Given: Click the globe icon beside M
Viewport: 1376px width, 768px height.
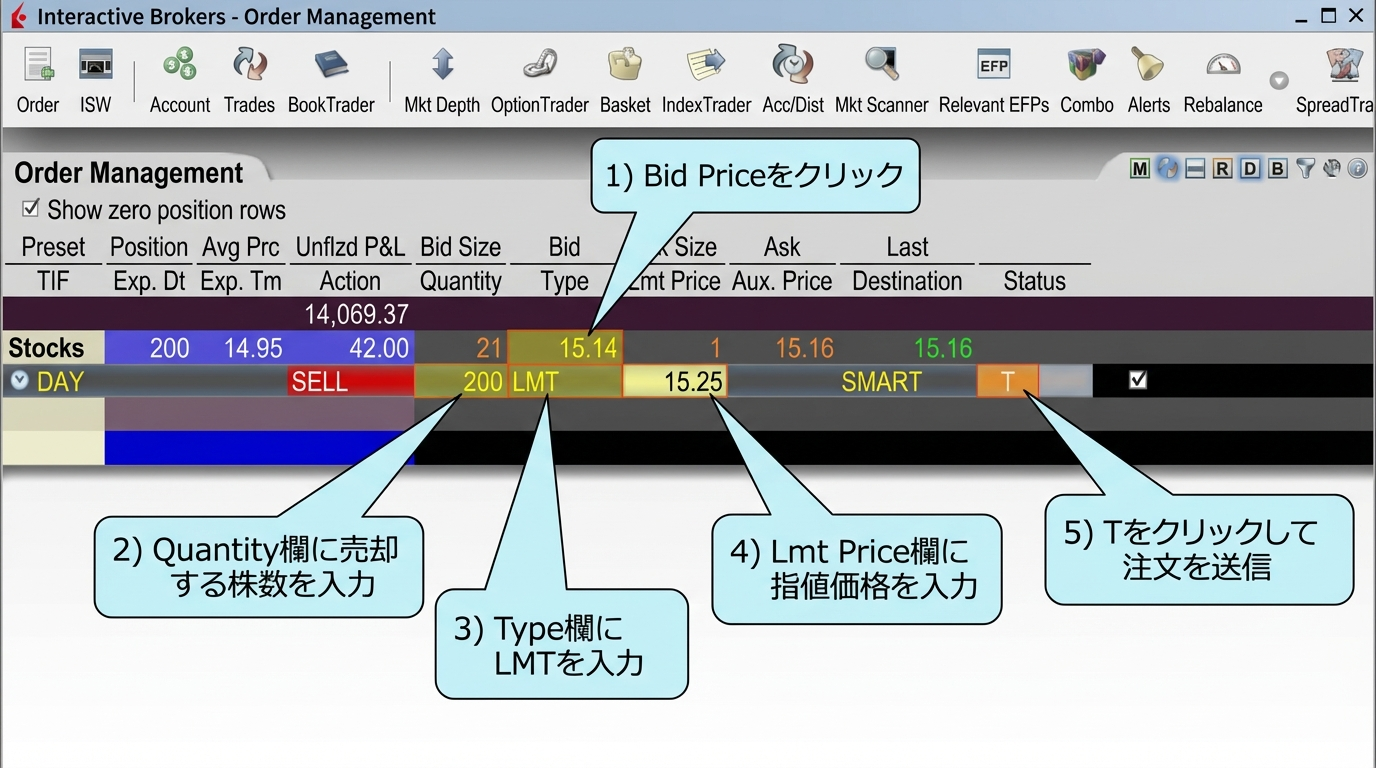Looking at the screenshot, I should tap(1167, 169).
